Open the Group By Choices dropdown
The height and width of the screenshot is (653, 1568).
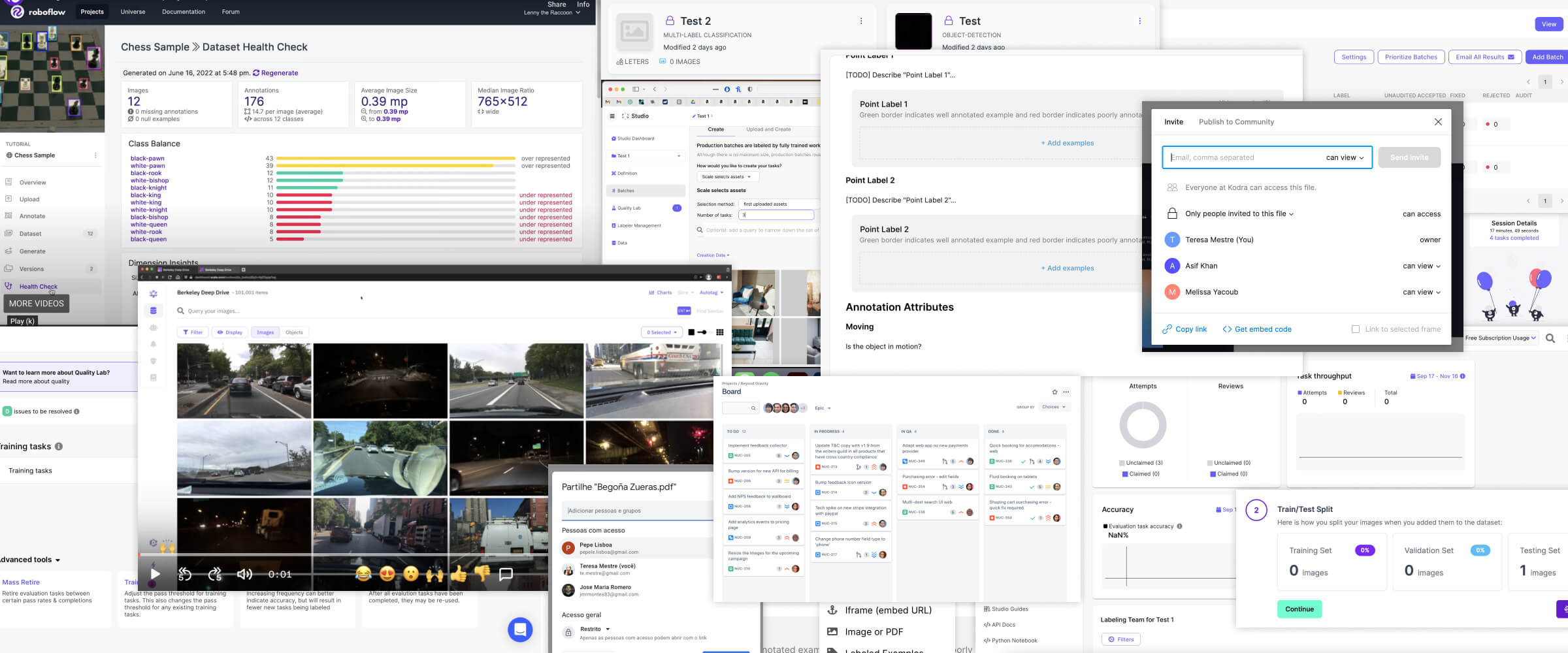pos(1054,407)
